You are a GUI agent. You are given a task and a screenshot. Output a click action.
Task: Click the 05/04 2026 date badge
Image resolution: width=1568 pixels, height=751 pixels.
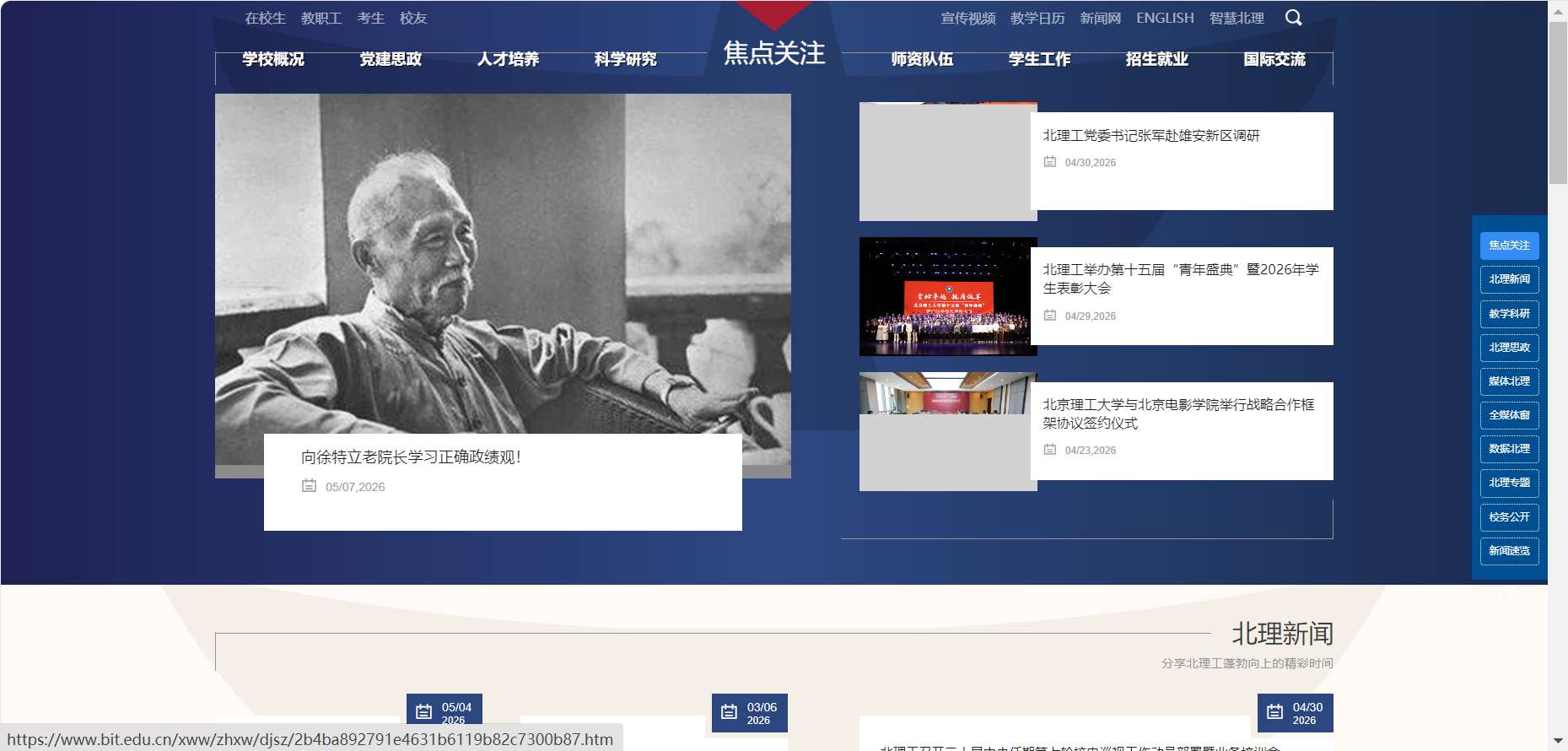[x=445, y=713]
